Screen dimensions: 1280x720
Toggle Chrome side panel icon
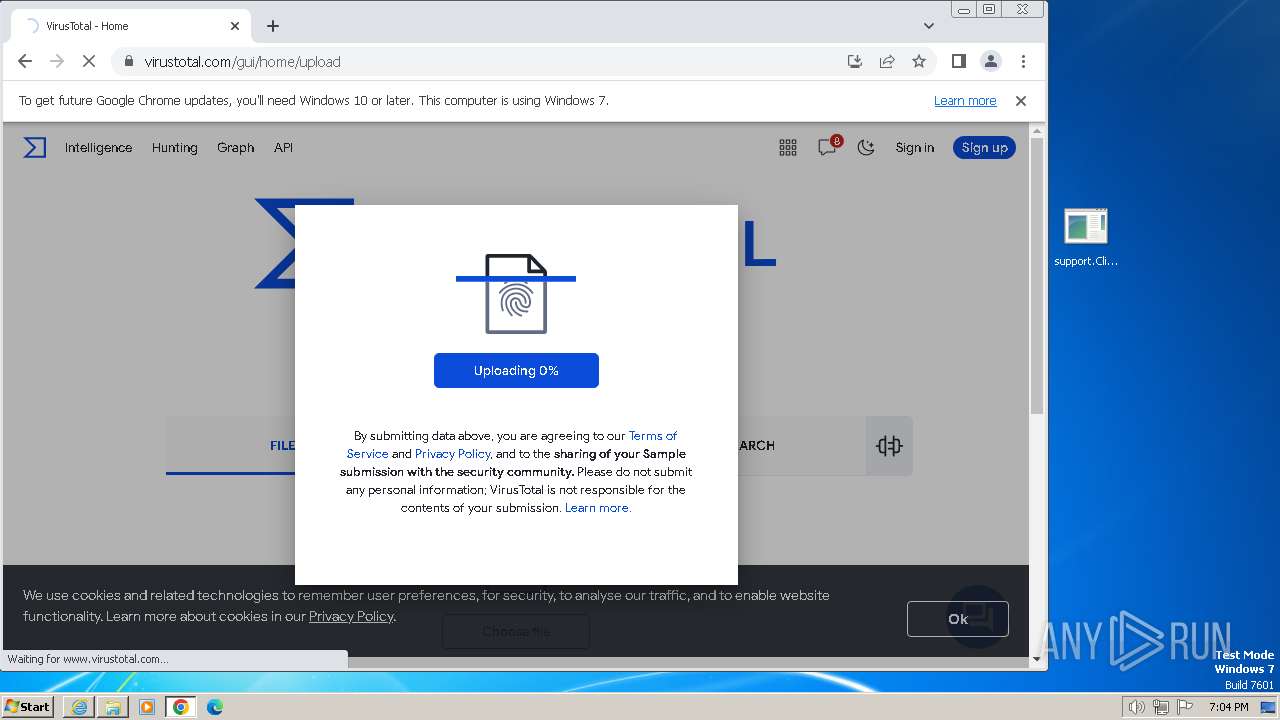tap(958, 61)
